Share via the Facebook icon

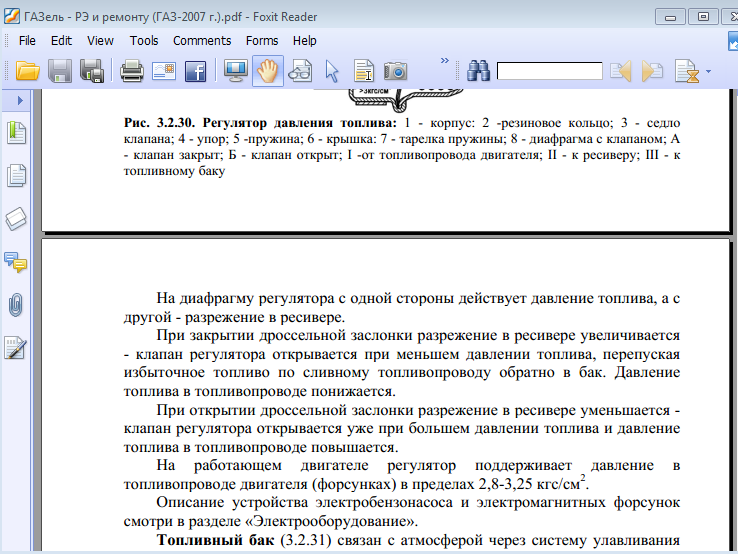coord(195,71)
